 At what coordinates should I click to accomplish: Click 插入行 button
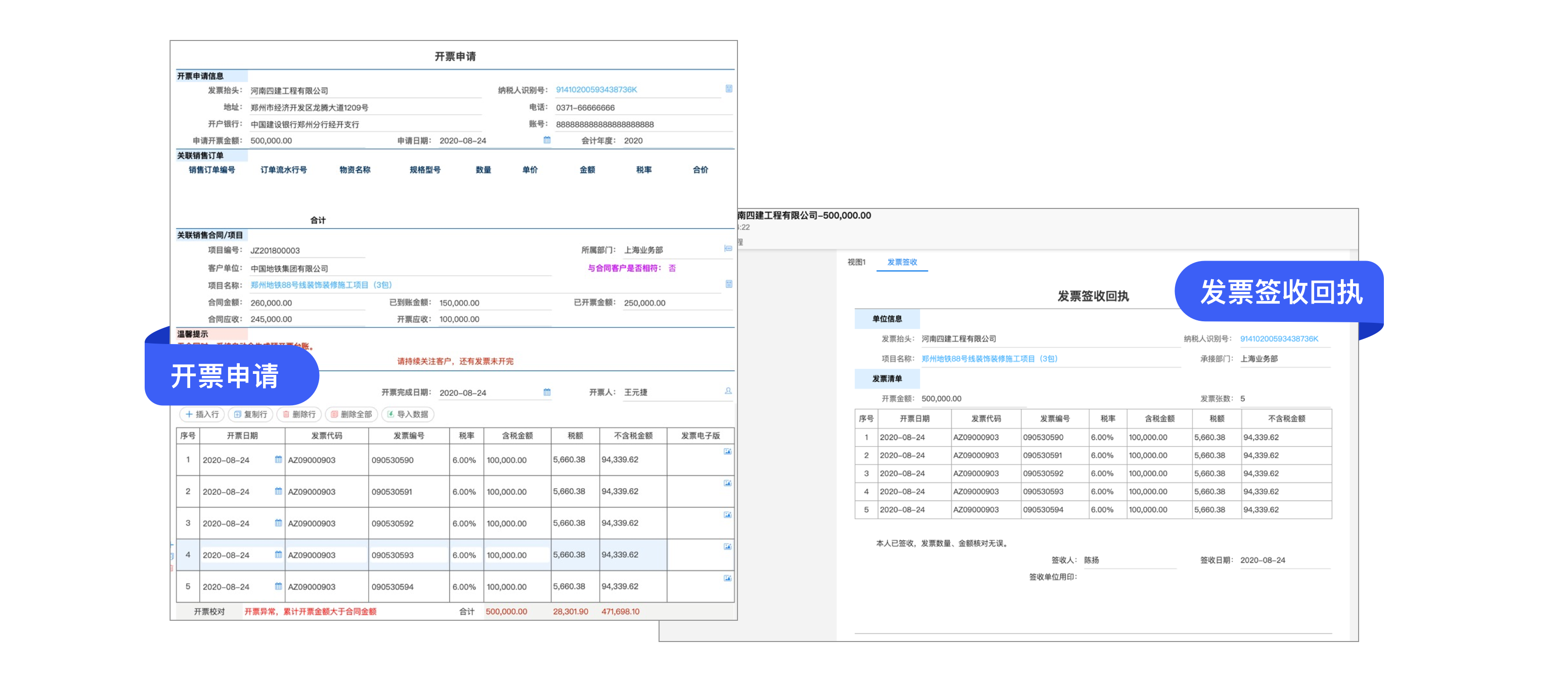click(x=202, y=414)
